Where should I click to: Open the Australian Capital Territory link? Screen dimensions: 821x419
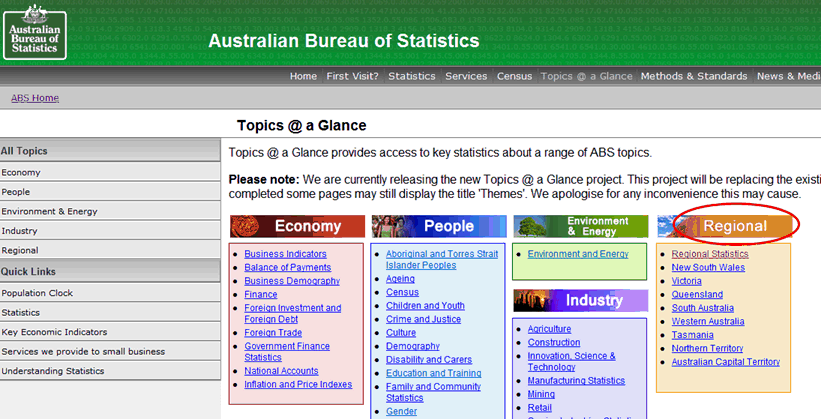(726, 362)
